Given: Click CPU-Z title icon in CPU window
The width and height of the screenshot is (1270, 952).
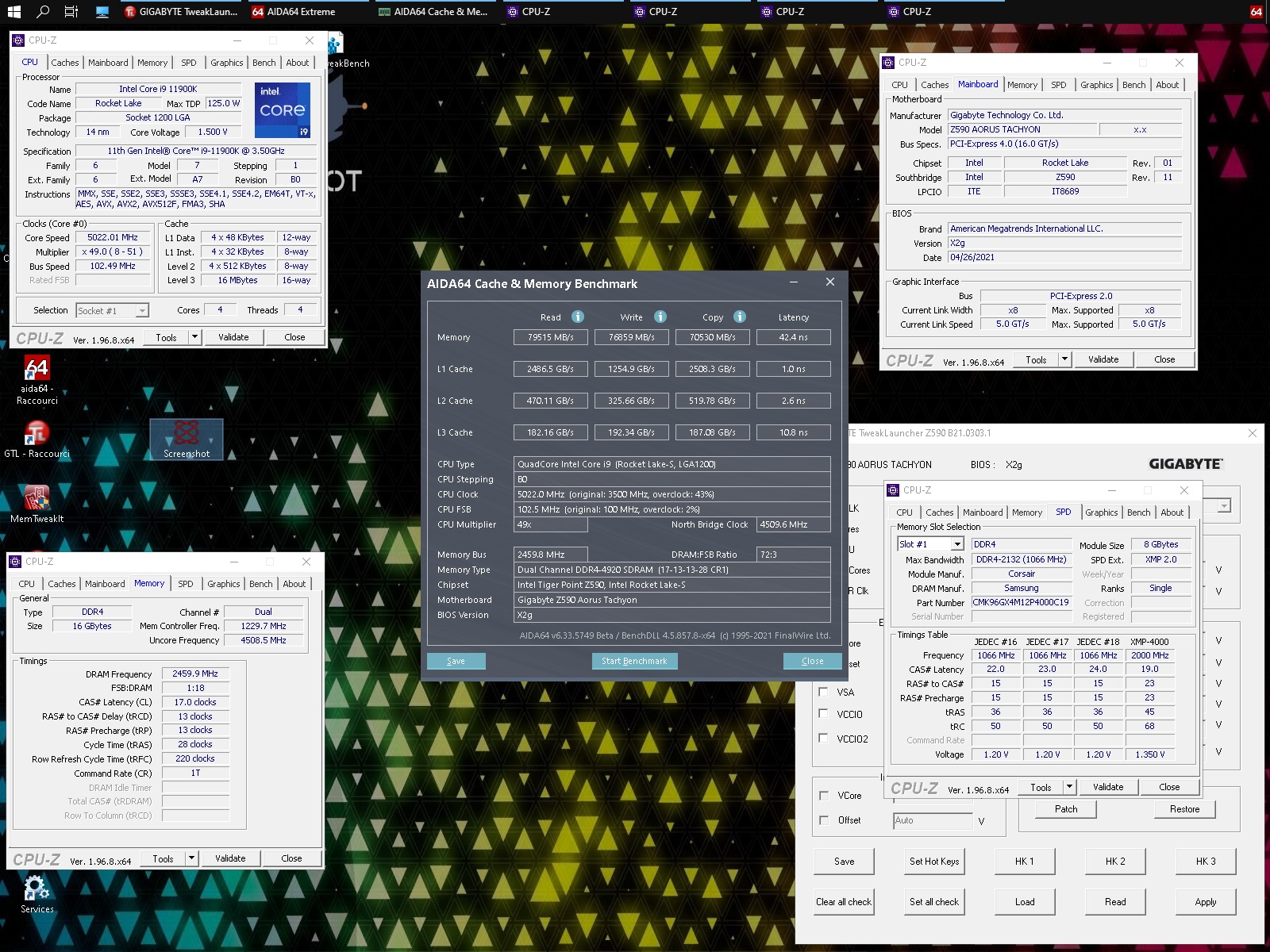Looking at the screenshot, I should pos(18,40).
